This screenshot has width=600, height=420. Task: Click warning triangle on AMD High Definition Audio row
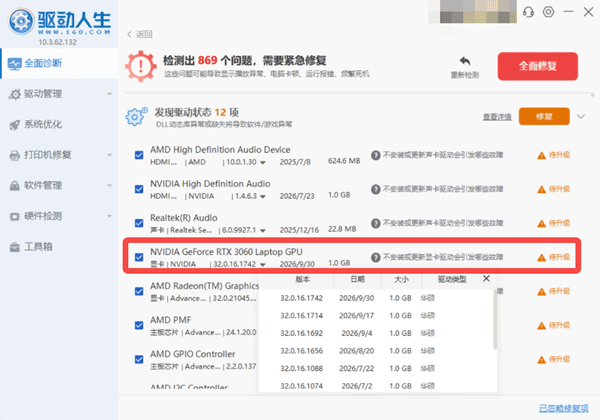(x=541, y=155)
